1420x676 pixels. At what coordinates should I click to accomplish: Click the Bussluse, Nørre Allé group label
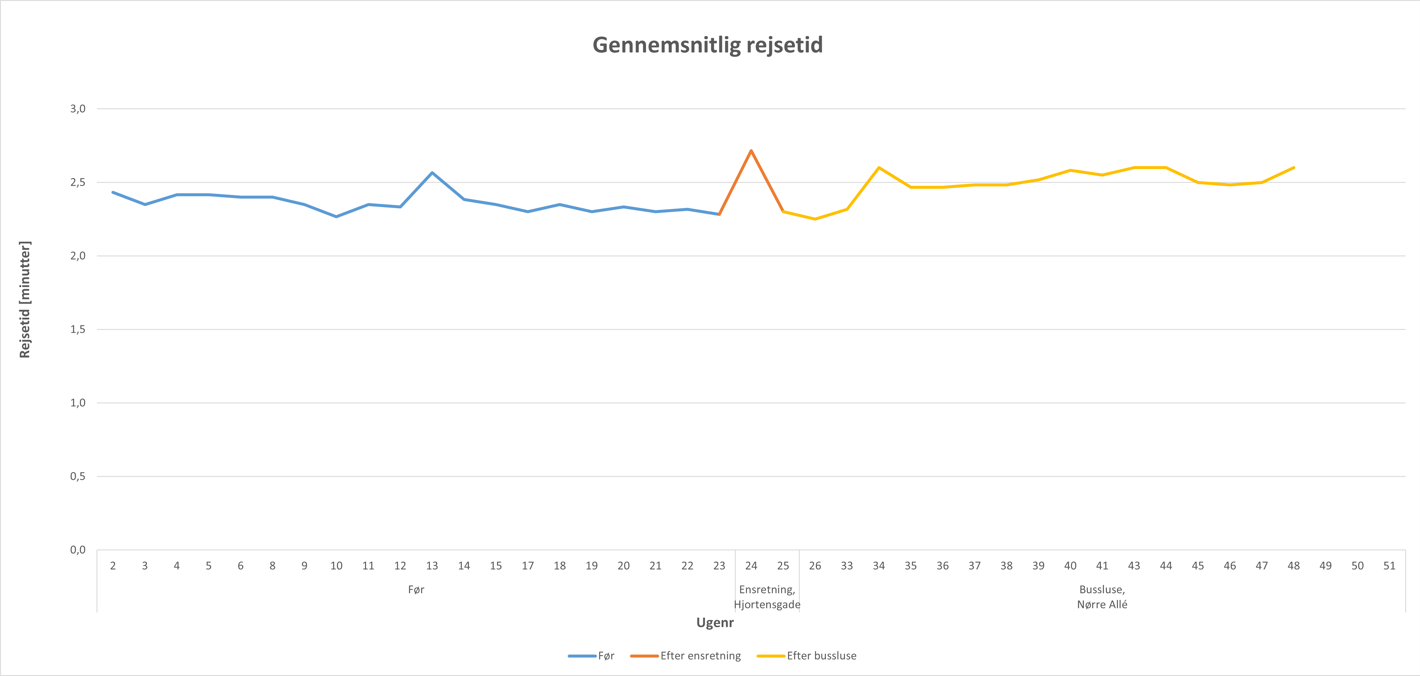click(1102, 597)
